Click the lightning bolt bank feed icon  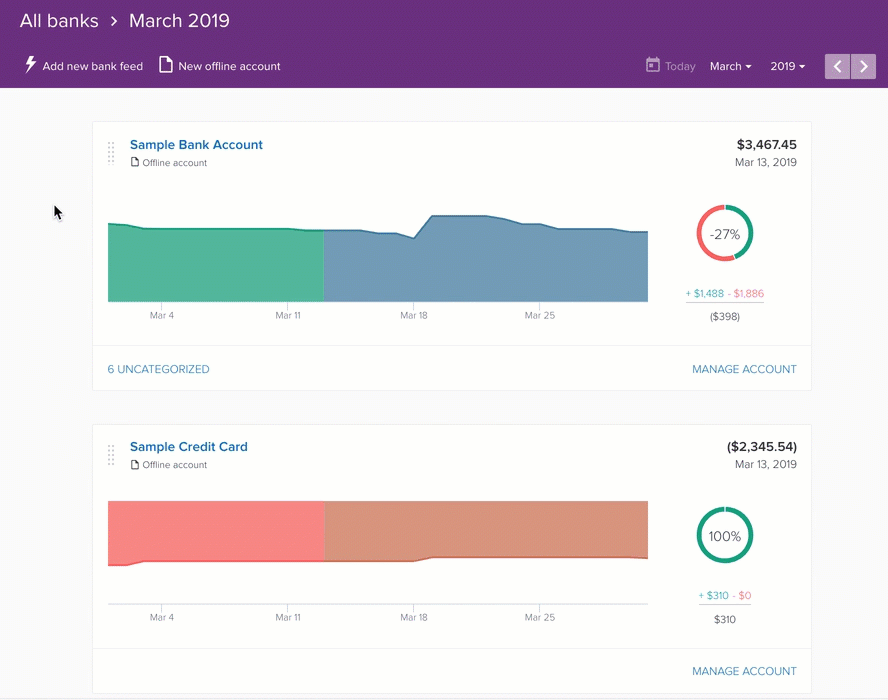click(x=30, y=65)
